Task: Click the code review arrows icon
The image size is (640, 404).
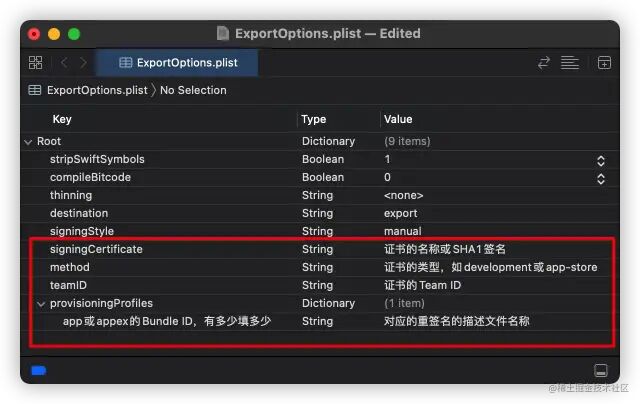Action: (544, 63)
